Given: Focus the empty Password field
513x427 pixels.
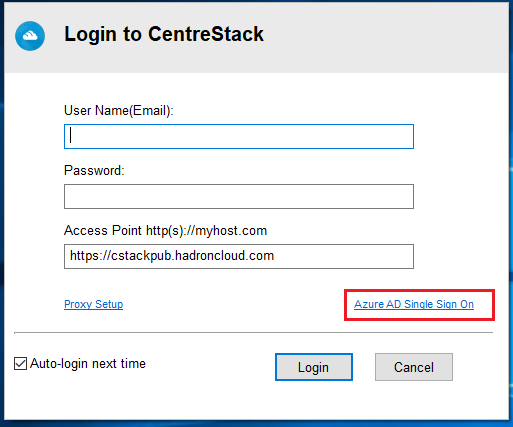Looking at the screenshot, I should coord(239,196).
